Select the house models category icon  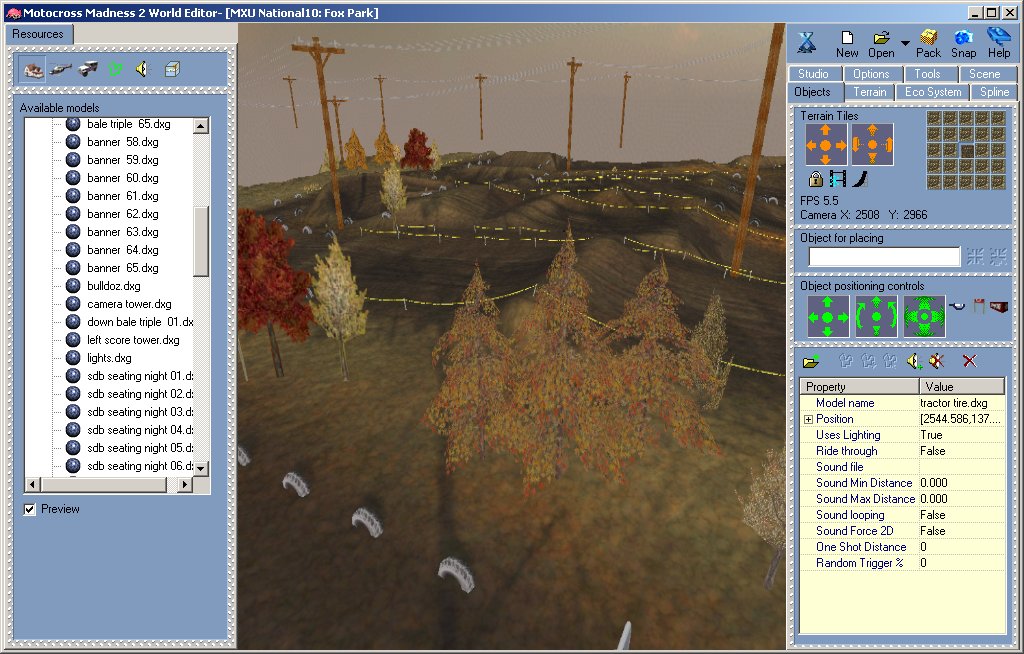click(x=32, y=69)
